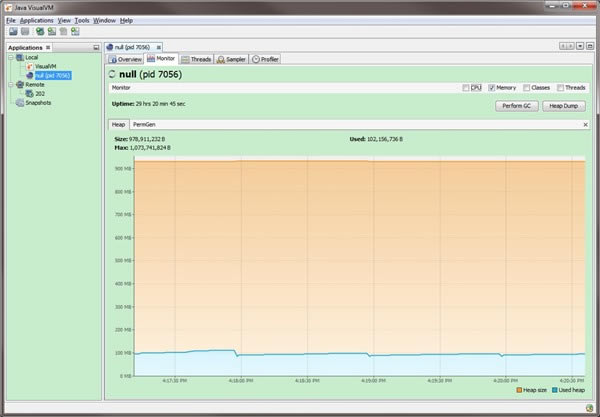
Task: Collapse the Remote tree node
Action: tap(11, 85)
